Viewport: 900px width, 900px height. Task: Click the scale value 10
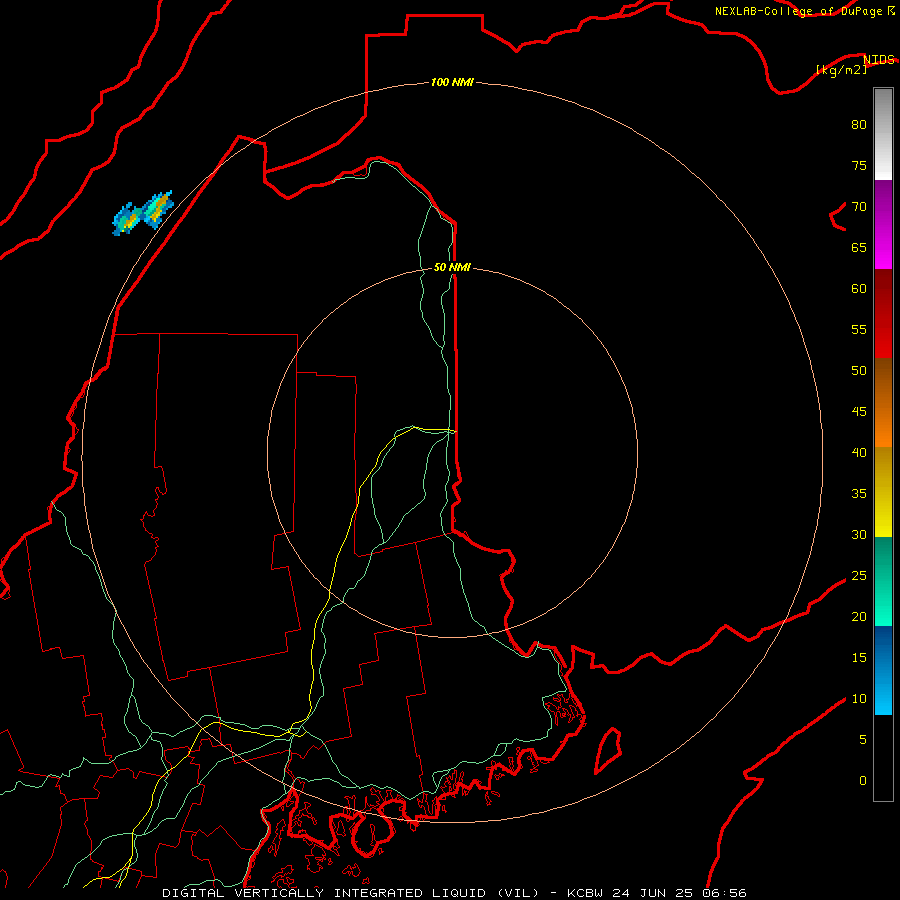pyautogui.click(x=859, y=699)
